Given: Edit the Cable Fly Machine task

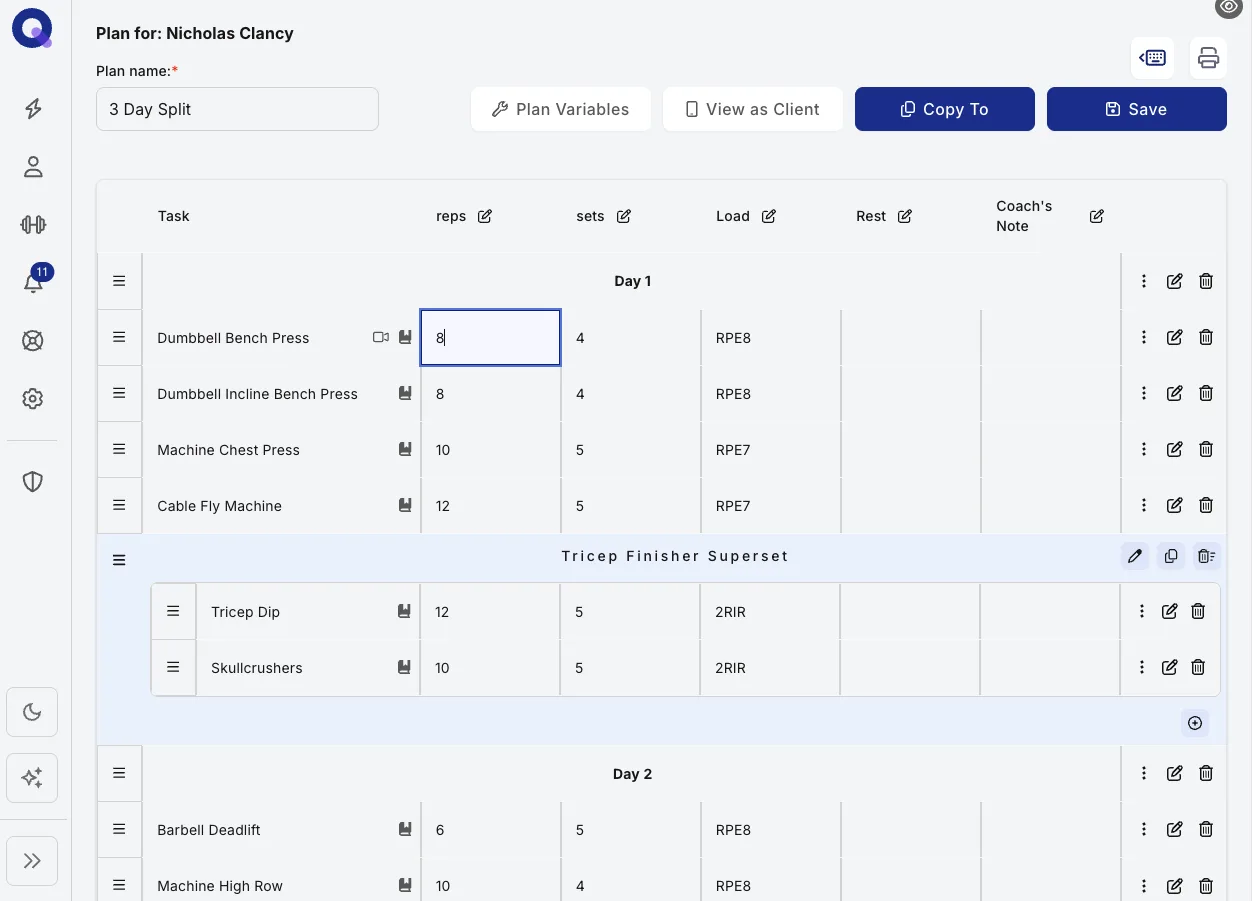Looking at the screenshot, I should [1175, 506].
